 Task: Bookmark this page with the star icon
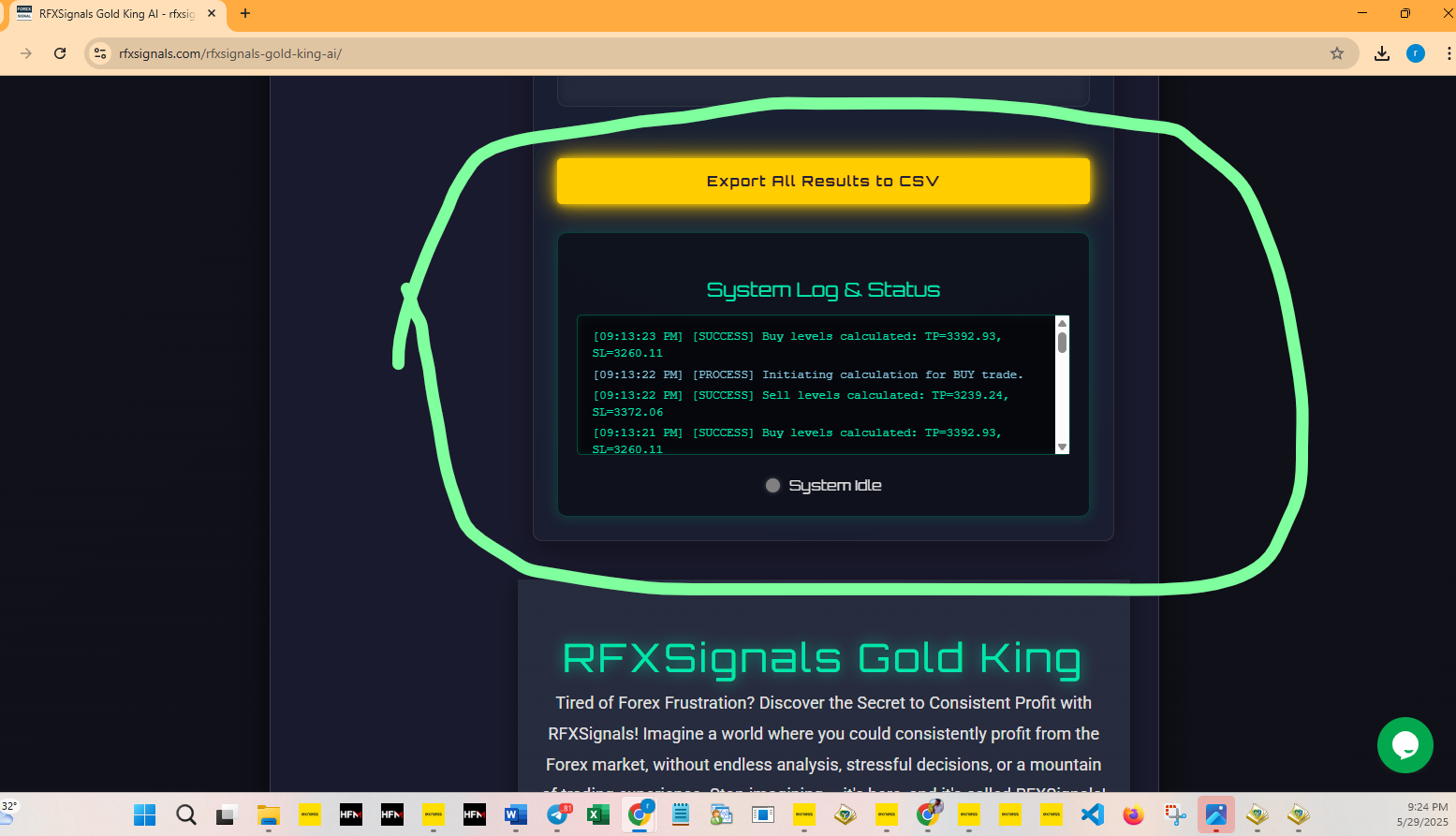click(1337, 53)
